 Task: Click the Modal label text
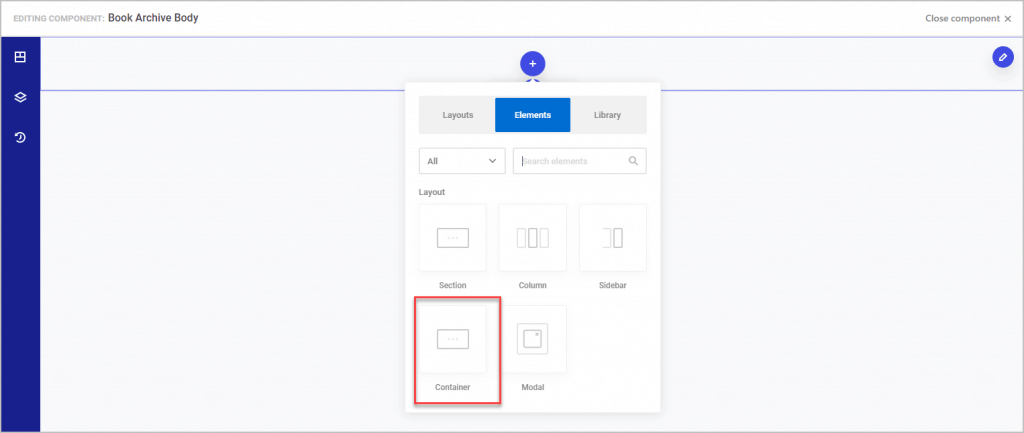tap(532, 387)
